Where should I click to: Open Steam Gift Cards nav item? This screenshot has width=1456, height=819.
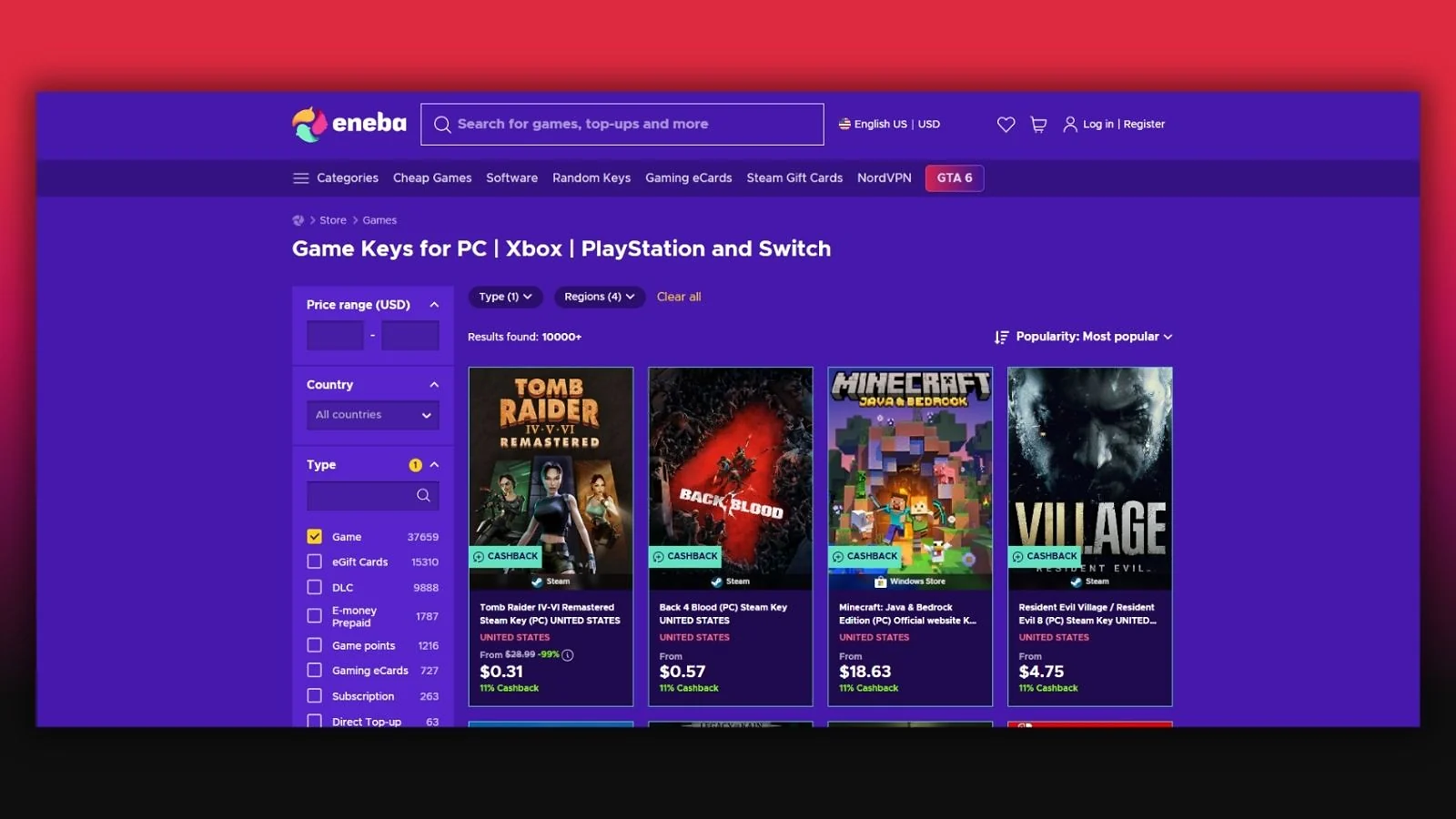(x=794, y=178)
